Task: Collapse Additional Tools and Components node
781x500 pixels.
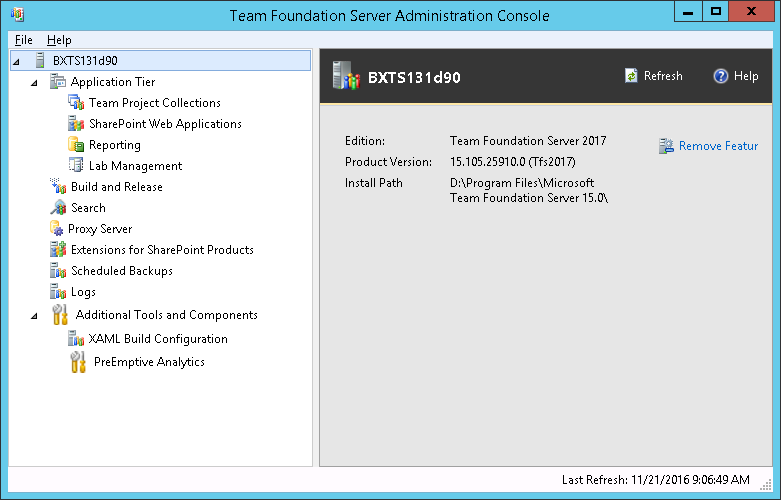Action: (x=34, y=316)
